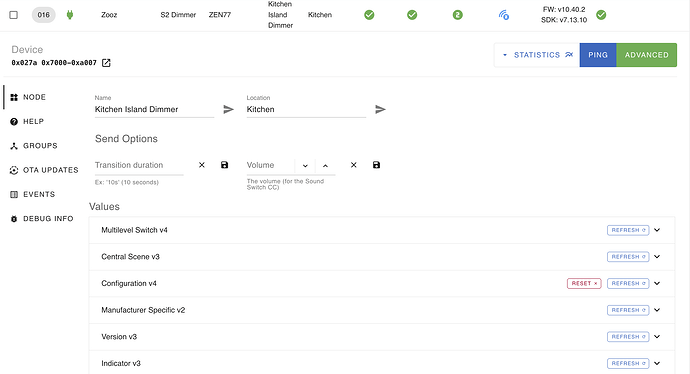
Task: Refresh Configuration v4 values
Action: [628, 283]
